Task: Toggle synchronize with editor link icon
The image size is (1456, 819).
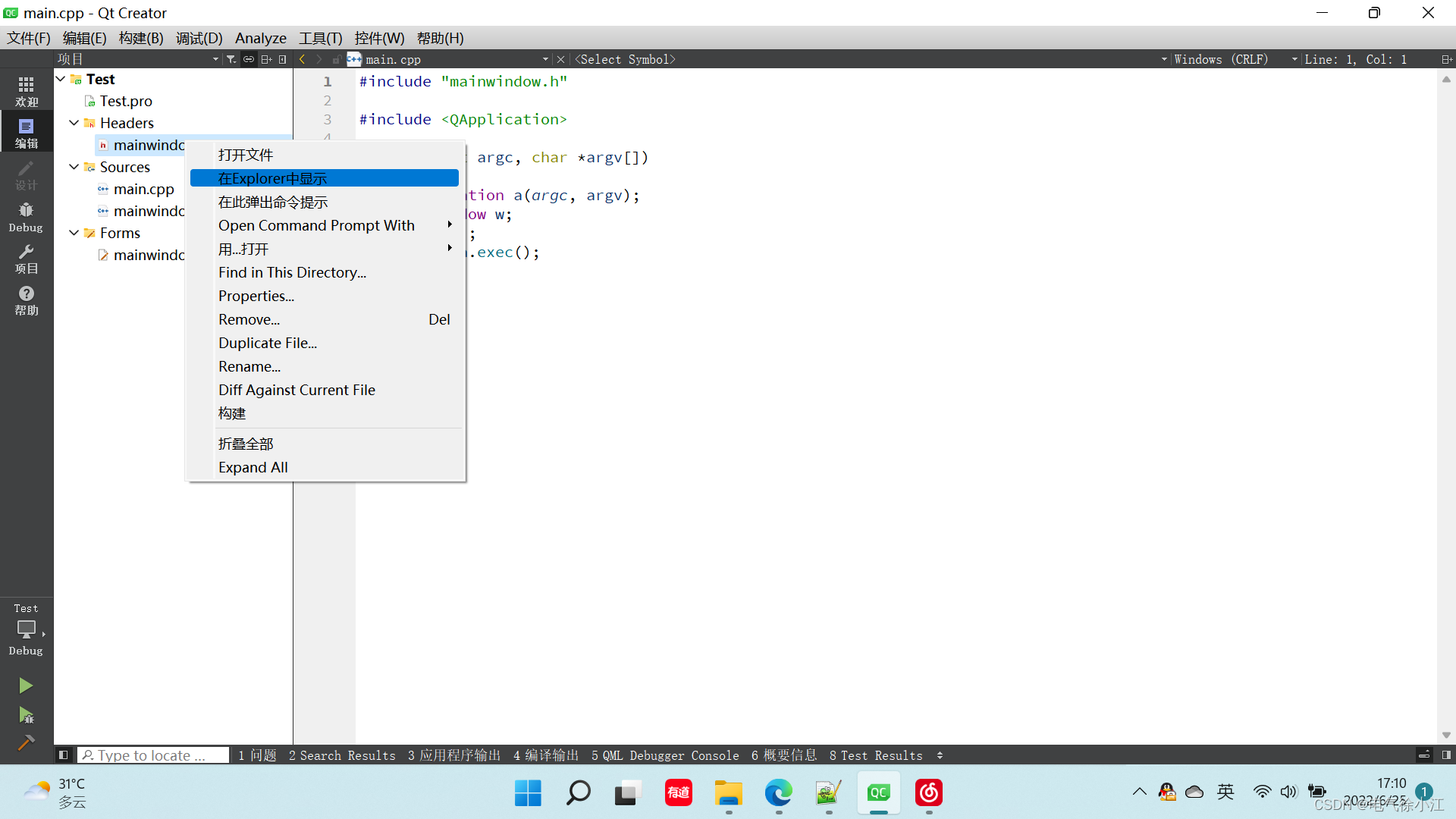Action: pos(249,59)
